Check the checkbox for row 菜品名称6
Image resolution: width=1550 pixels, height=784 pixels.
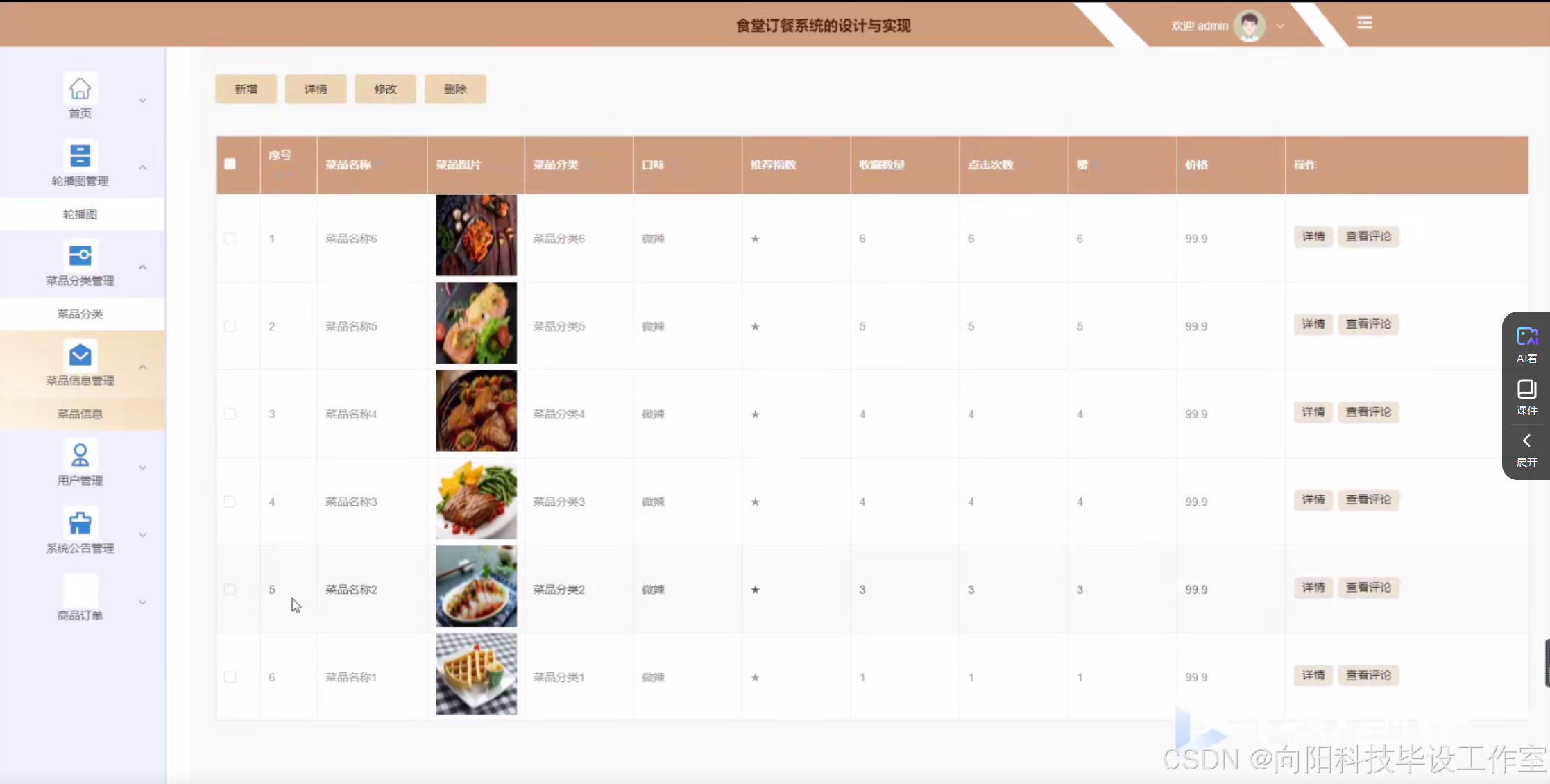click(230, 239)
